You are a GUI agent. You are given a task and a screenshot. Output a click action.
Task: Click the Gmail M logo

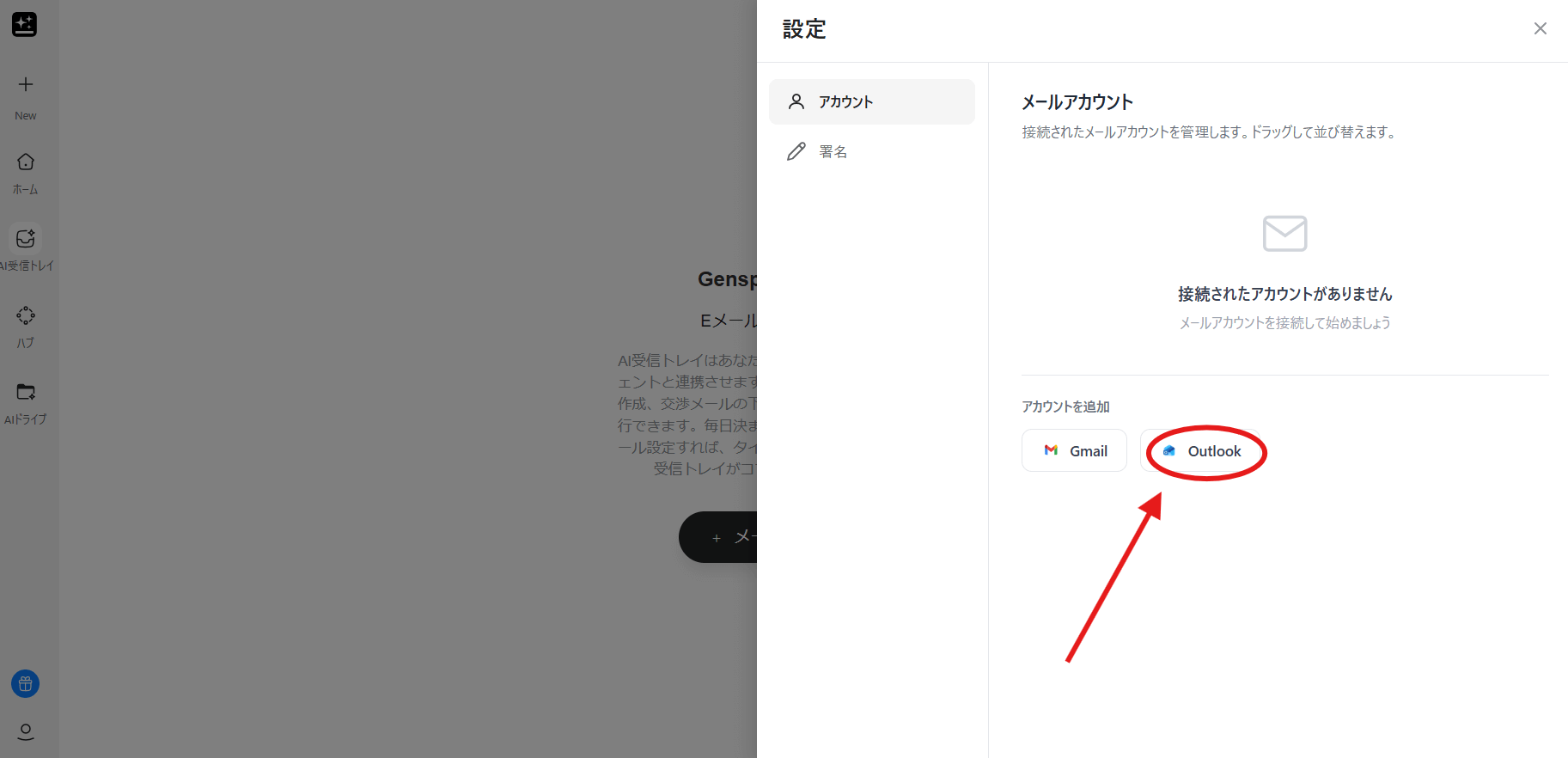[1051, 450]
